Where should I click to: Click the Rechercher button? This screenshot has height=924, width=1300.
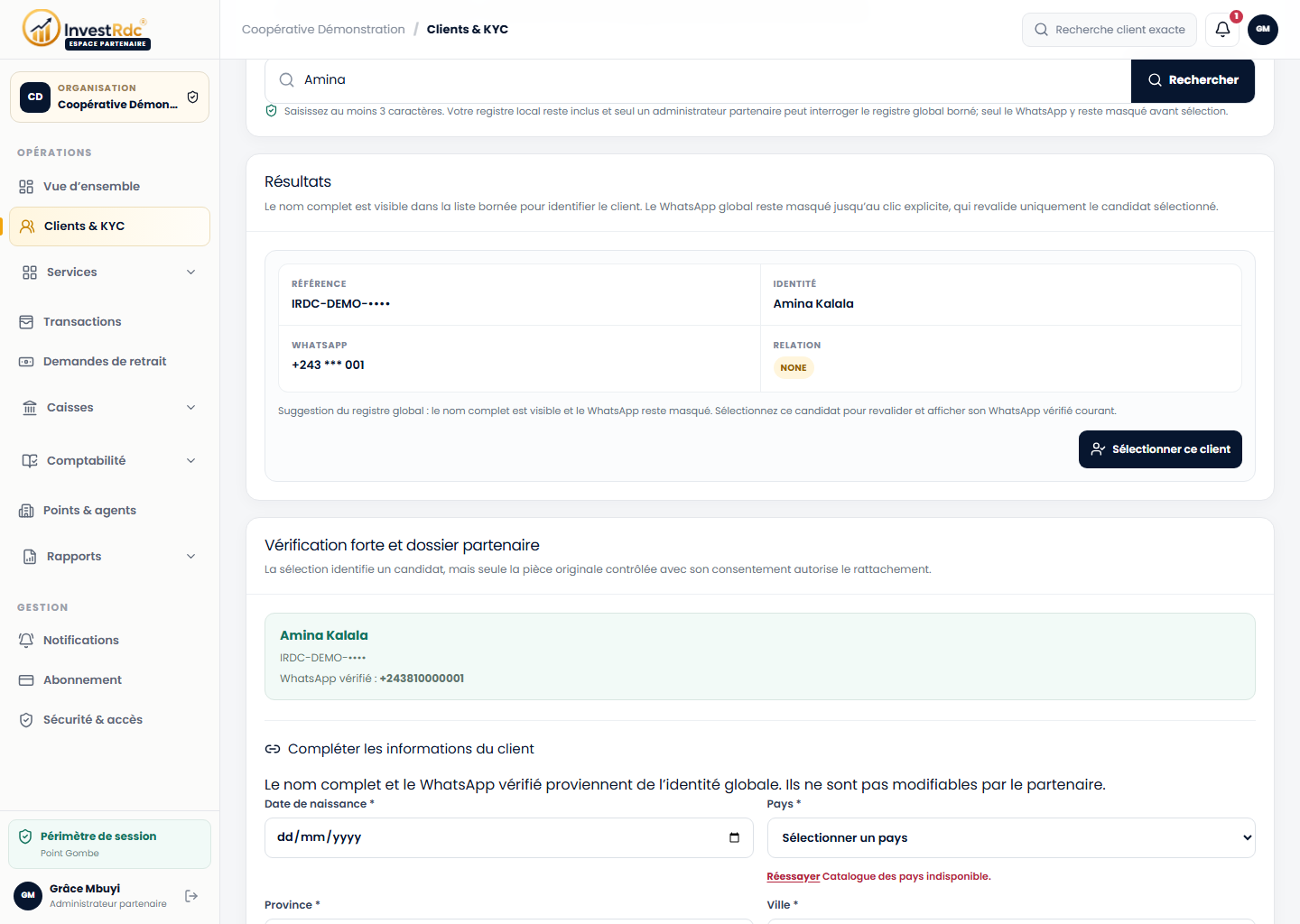coord(1193,80)
